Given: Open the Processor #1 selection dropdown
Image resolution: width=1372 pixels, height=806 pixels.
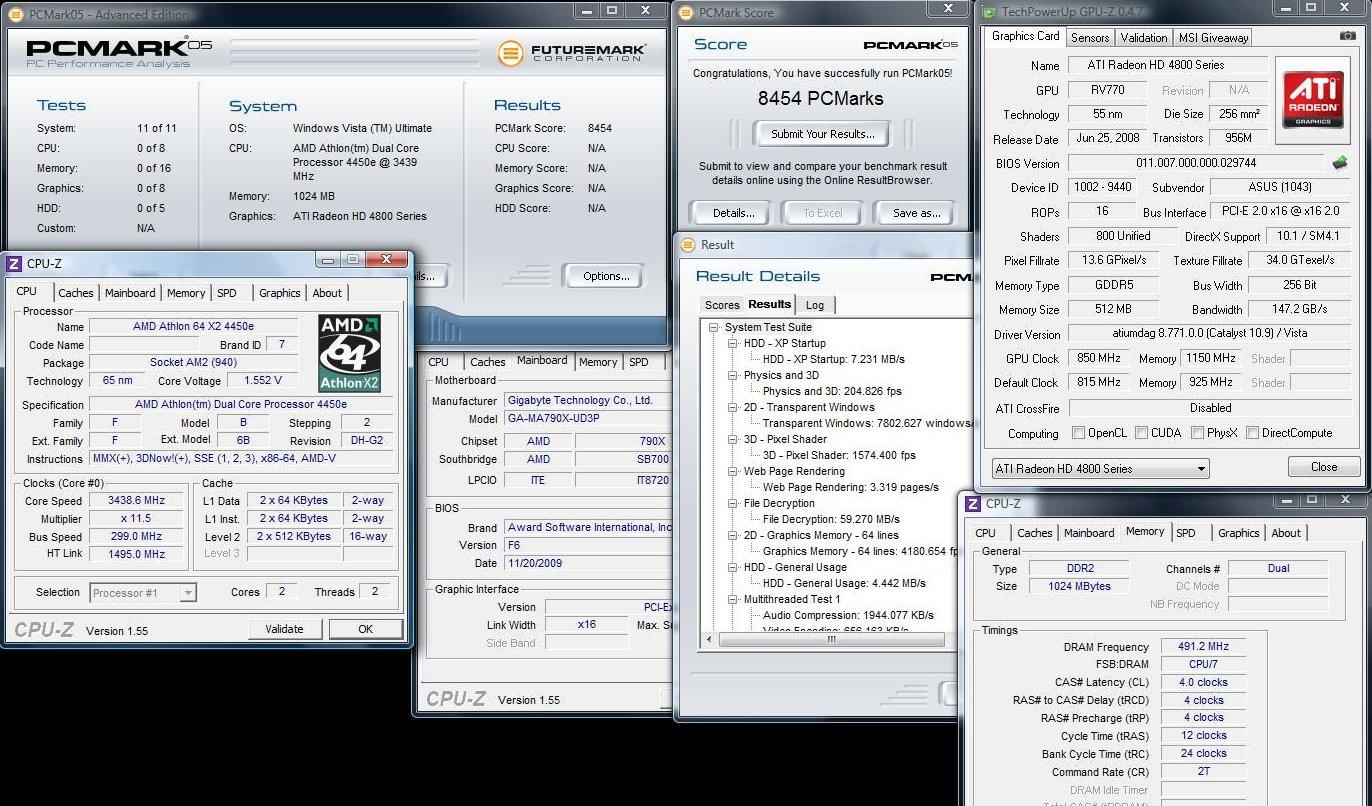Looking at the screenshot, I should 143,593.
